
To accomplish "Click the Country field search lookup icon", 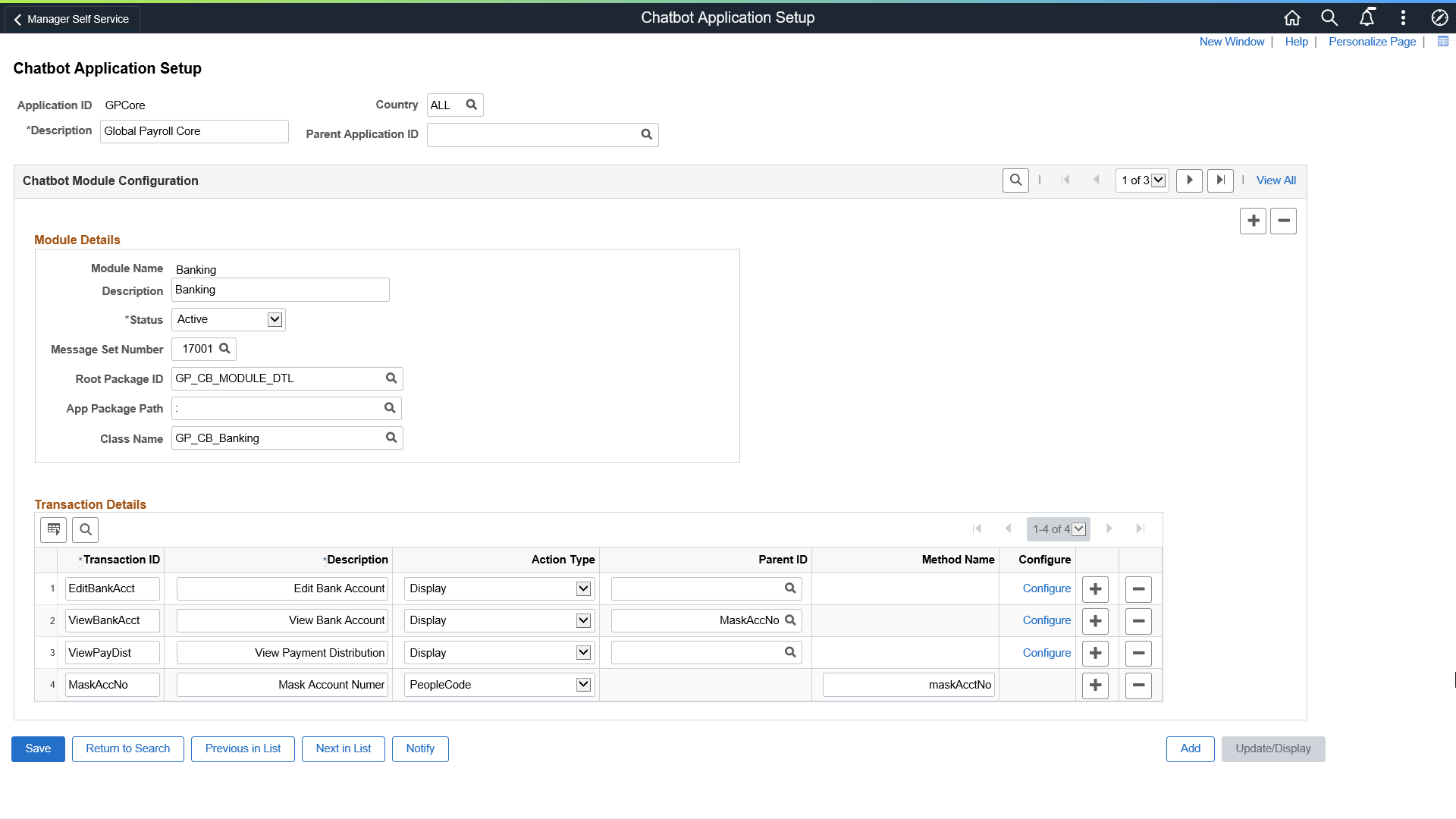I will coord(471,105).
